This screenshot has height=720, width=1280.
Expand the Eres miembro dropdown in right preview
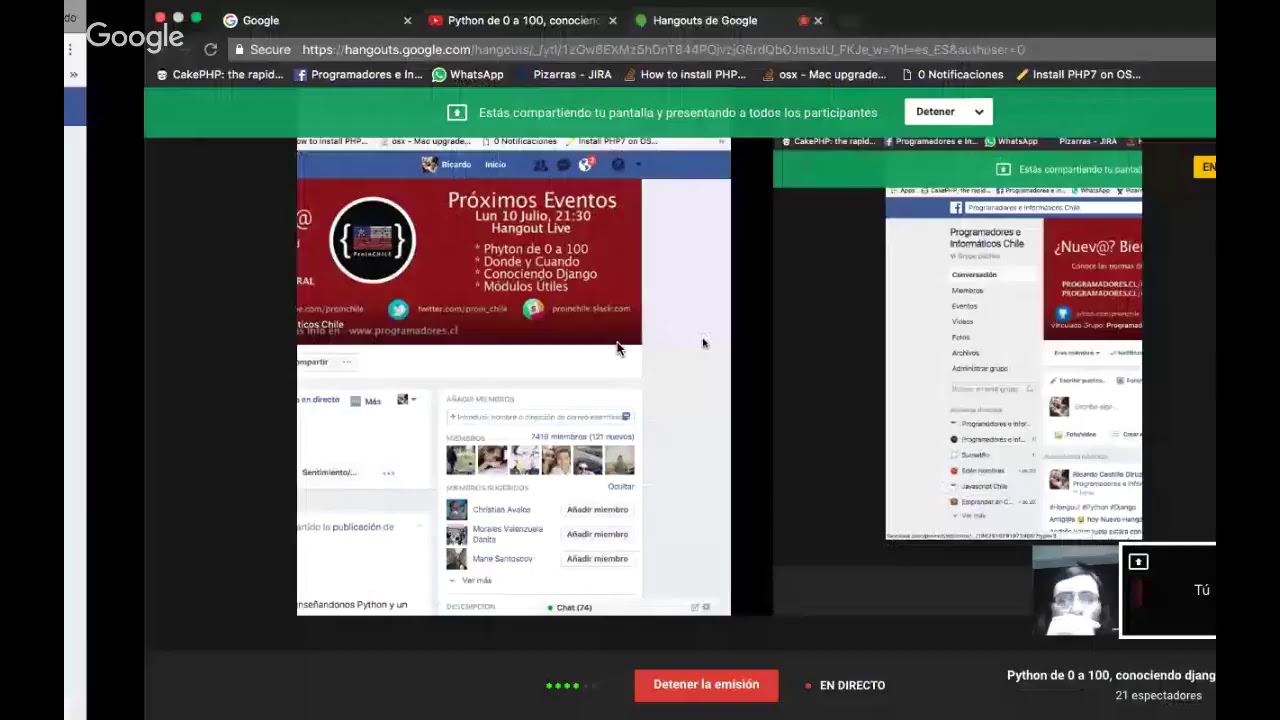(x=1077, y=353)
